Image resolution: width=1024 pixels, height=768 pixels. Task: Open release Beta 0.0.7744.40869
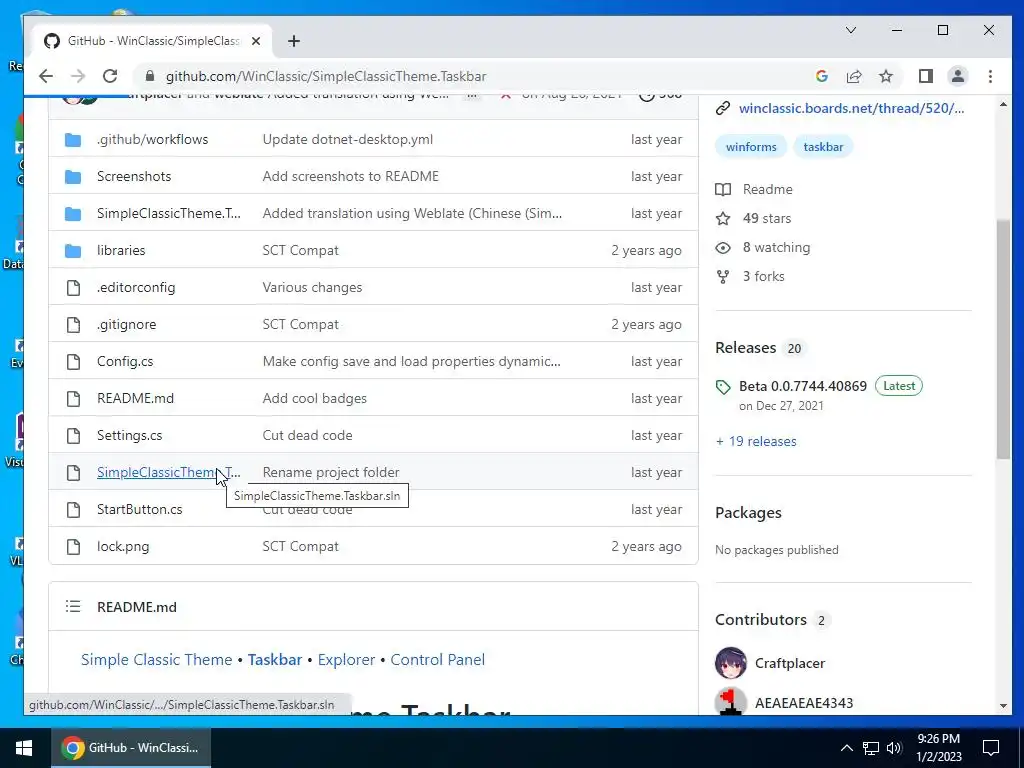pos(803,386)
